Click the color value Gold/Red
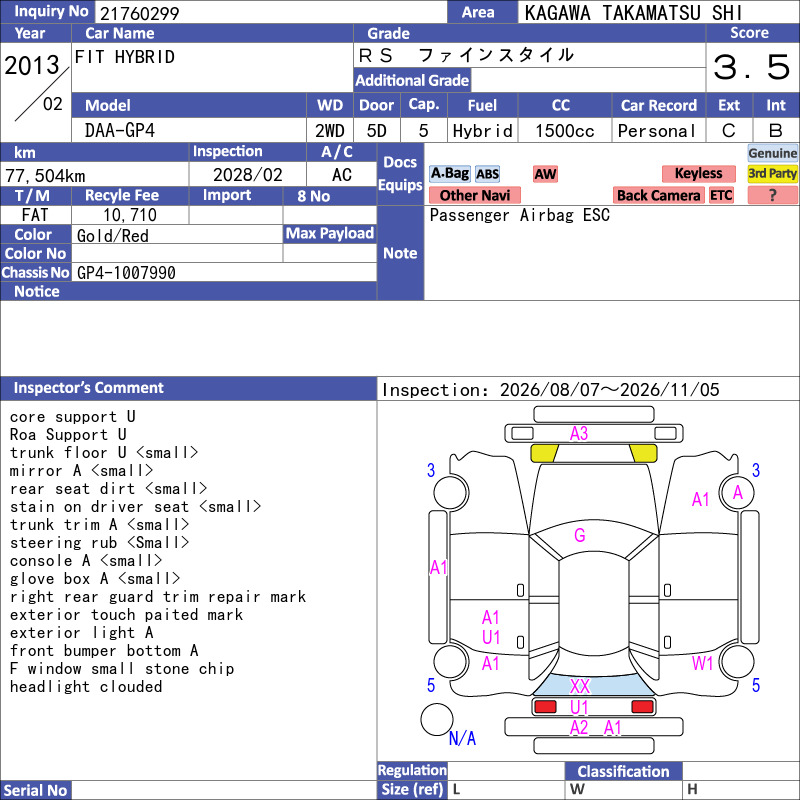This screenshot has width=800, height=800. click(113, 236)
